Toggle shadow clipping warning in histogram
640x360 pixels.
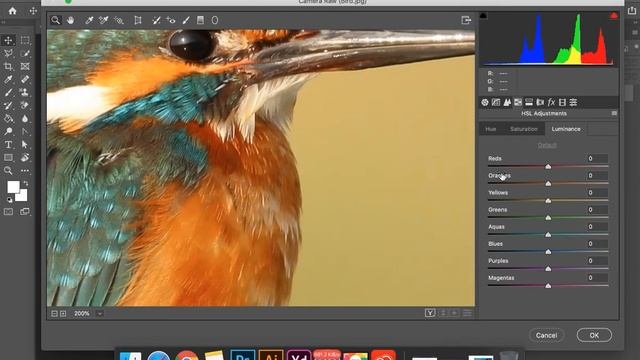(x=483, y=16)
